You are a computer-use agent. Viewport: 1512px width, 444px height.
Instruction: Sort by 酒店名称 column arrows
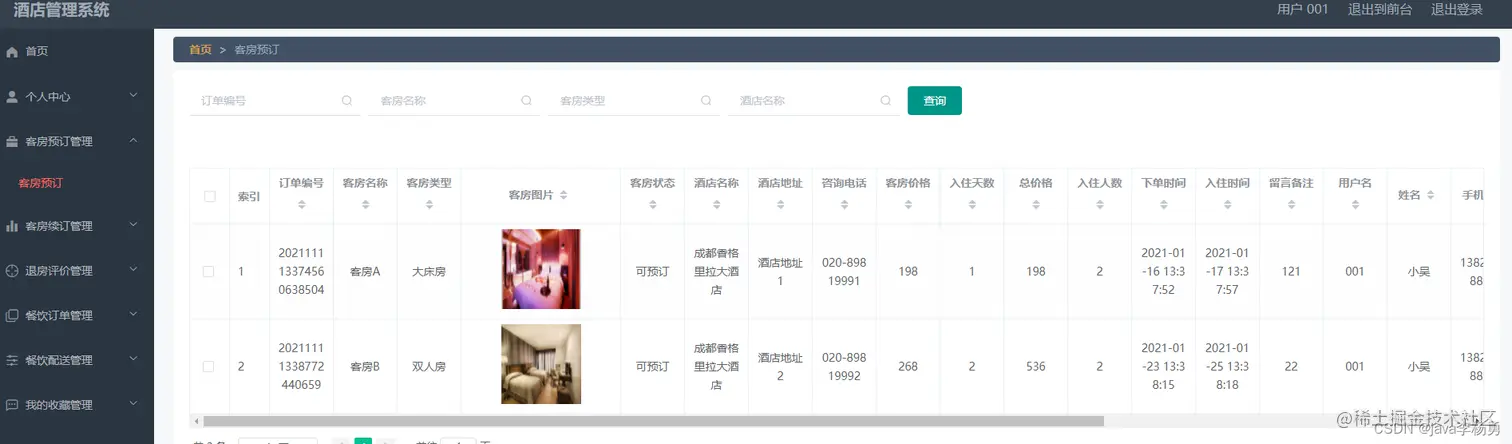[x=717, y=204]
